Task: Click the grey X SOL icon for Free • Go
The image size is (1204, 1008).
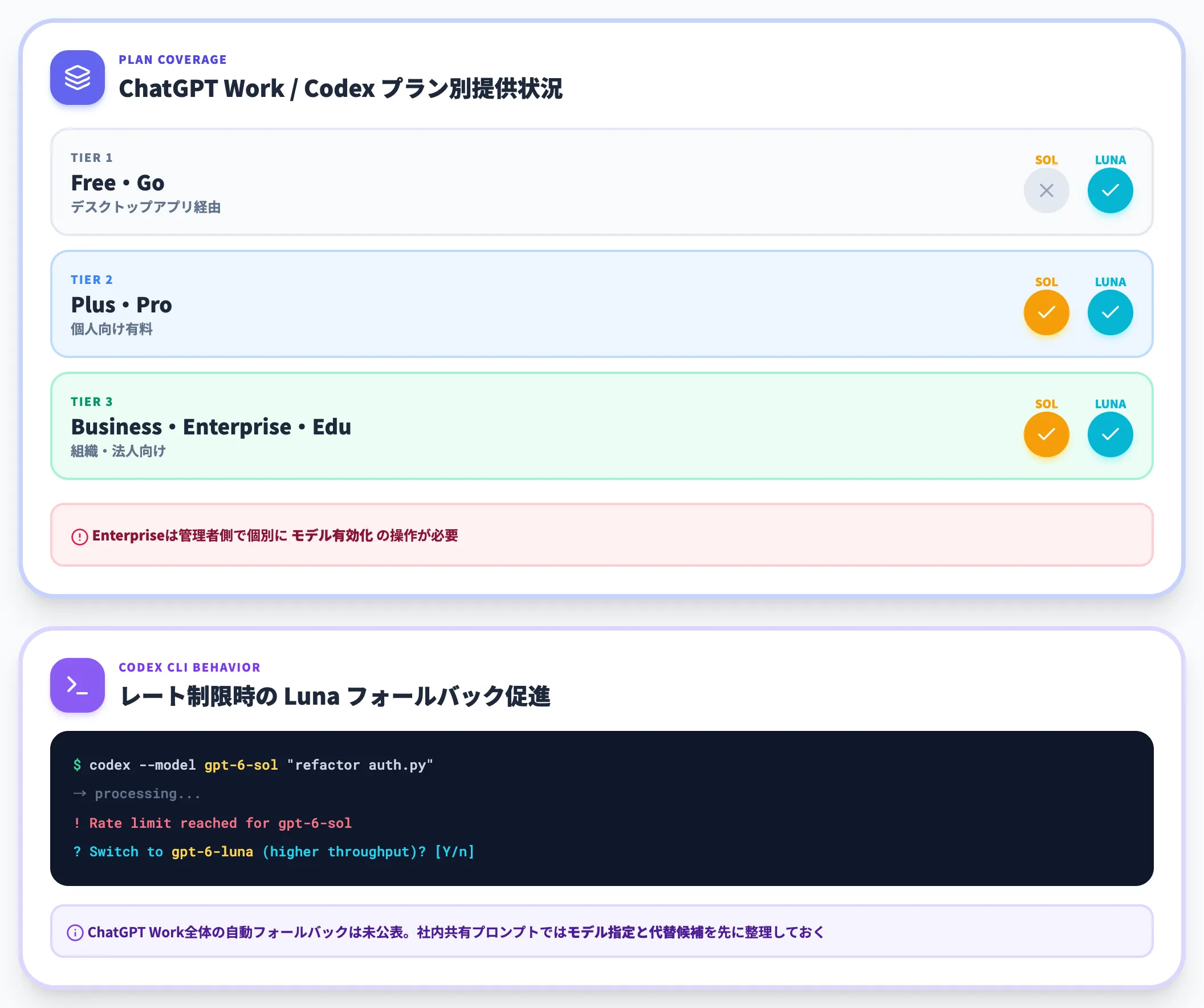Action: (1046, 190)
